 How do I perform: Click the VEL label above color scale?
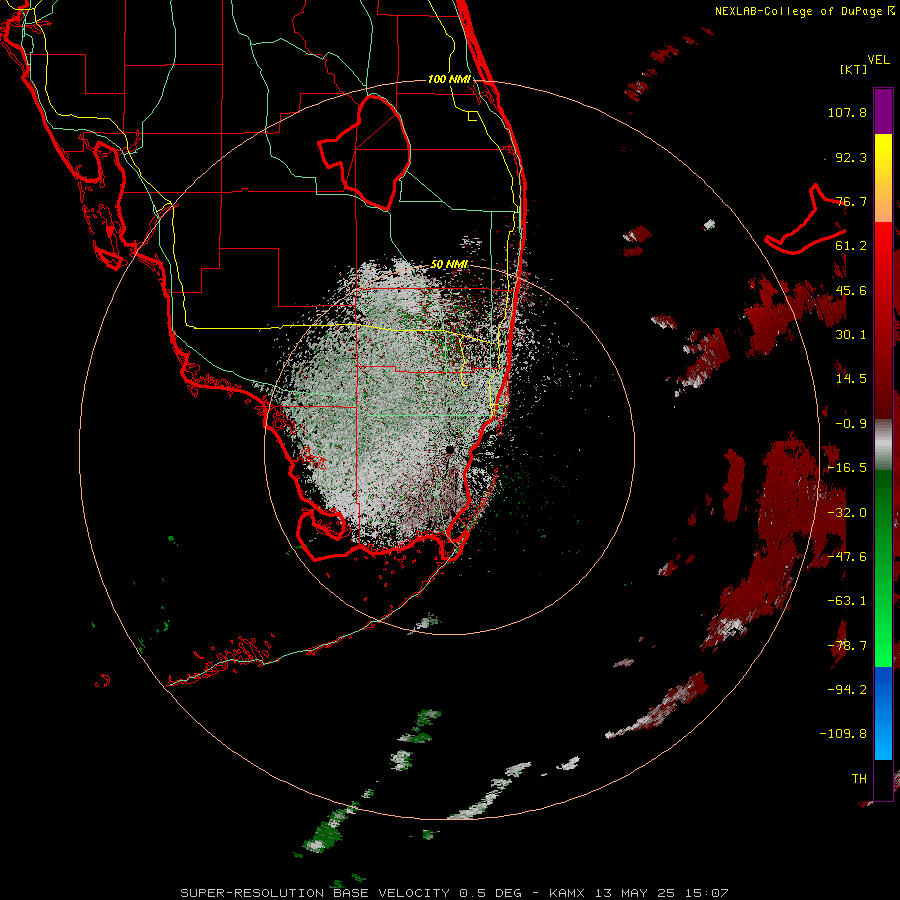[878, 60]
